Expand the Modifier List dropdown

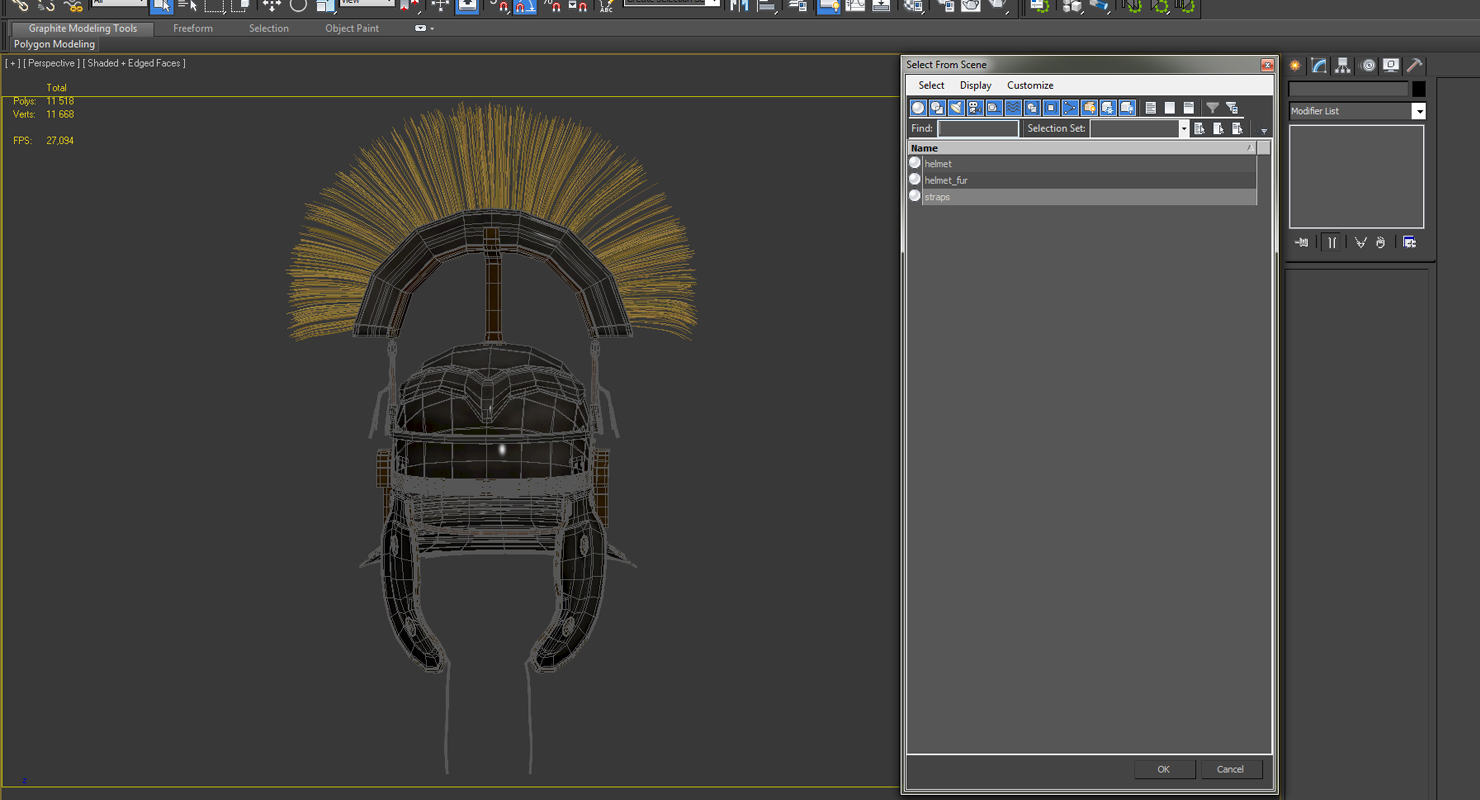point(1418,112)
